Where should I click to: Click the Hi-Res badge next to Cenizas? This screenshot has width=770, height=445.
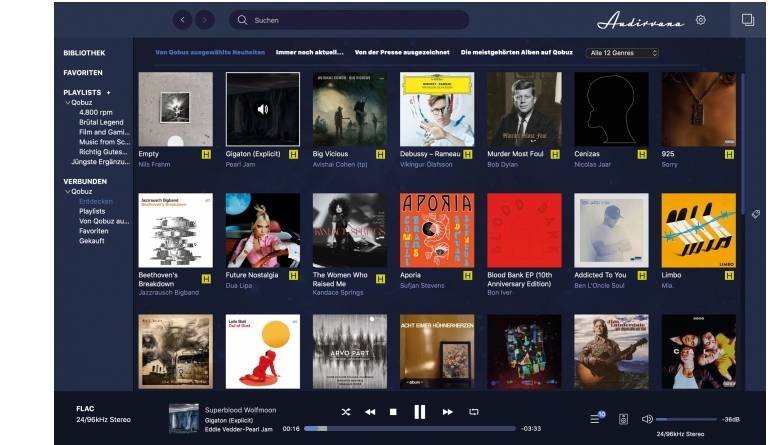[642, 155]
